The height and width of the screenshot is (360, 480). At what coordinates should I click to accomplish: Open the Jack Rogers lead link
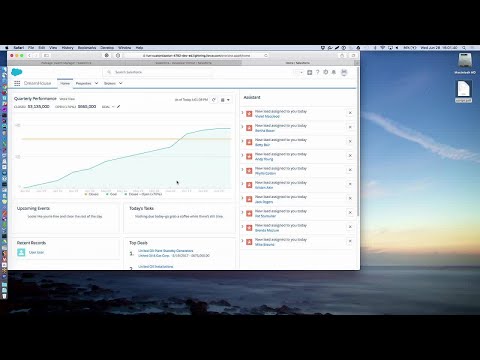264,202
